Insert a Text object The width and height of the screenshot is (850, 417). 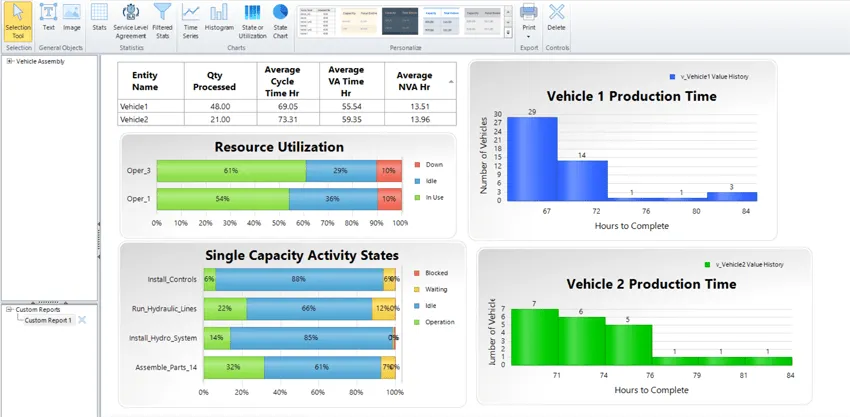49,17
